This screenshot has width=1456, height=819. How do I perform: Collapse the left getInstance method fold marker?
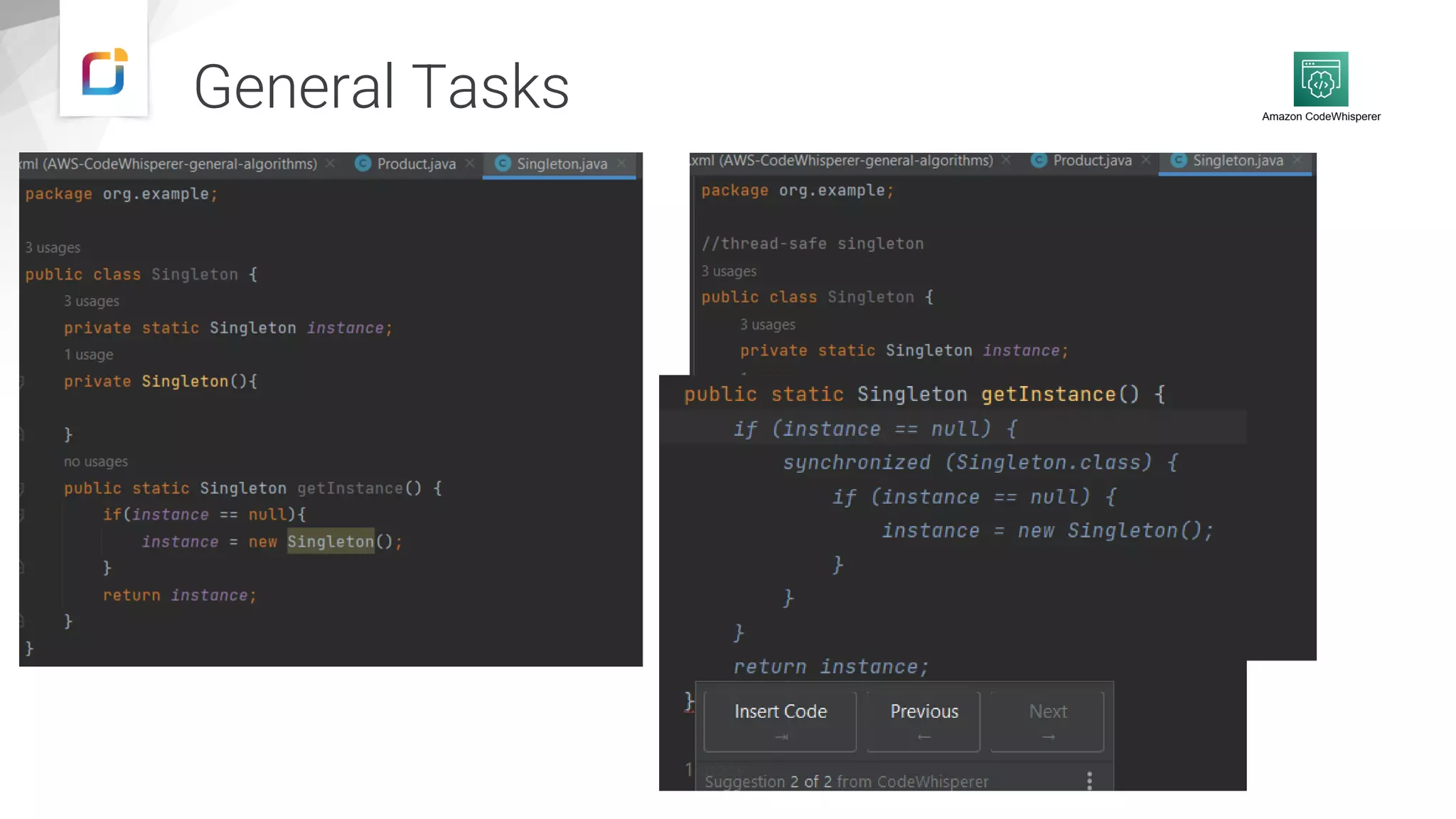22,488
